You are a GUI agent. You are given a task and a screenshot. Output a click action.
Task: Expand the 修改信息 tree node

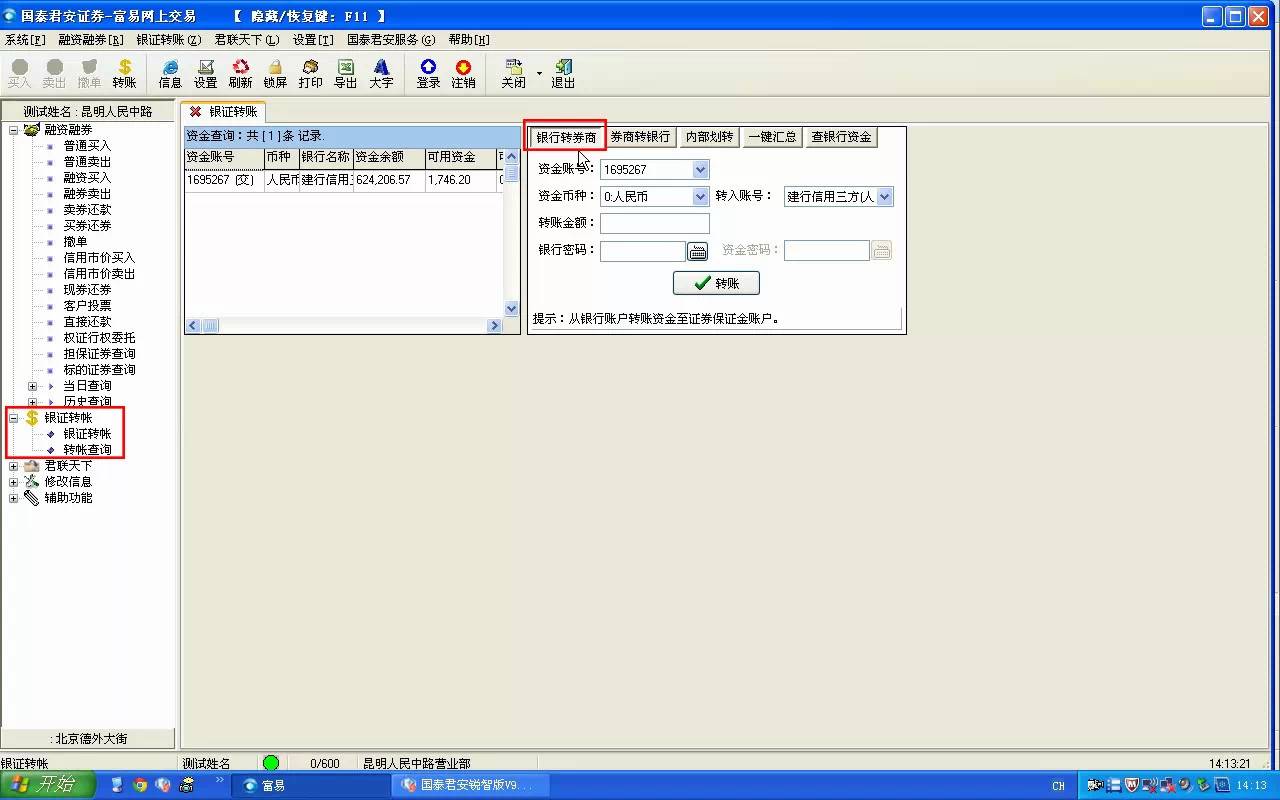pyautogui.click(x=14, y=482)
